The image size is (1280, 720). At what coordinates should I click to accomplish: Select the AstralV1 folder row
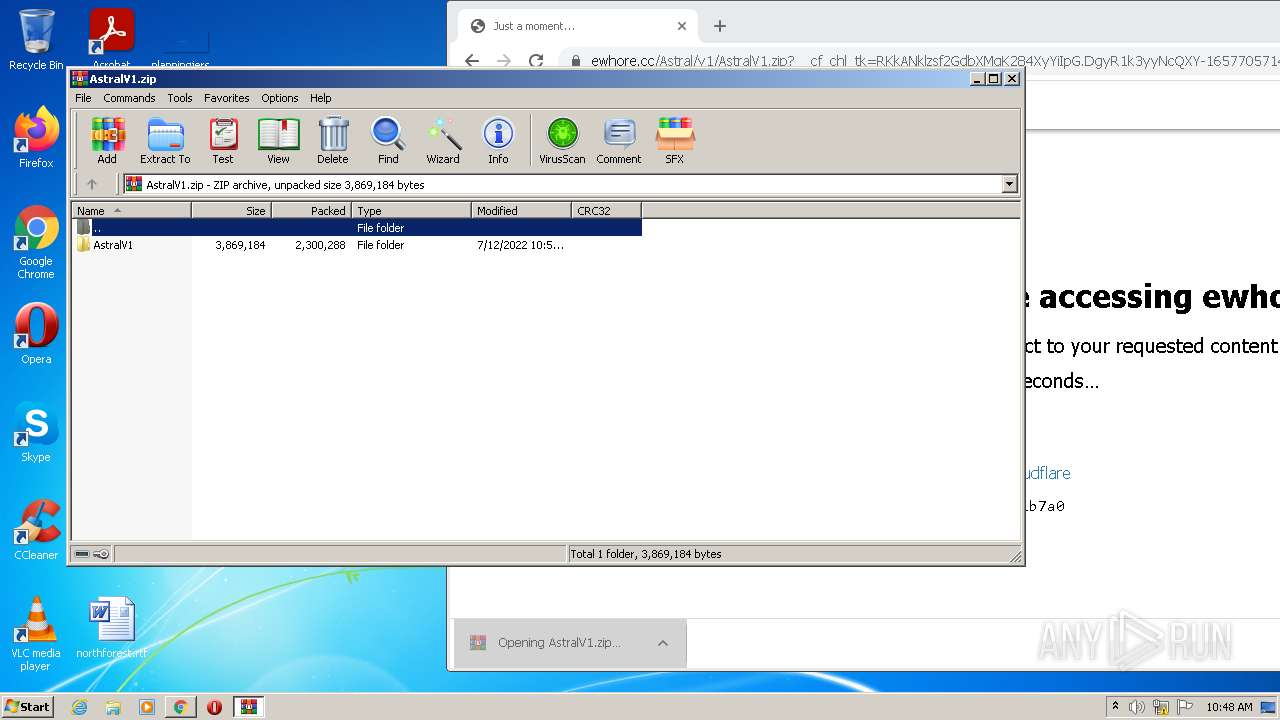357,245
